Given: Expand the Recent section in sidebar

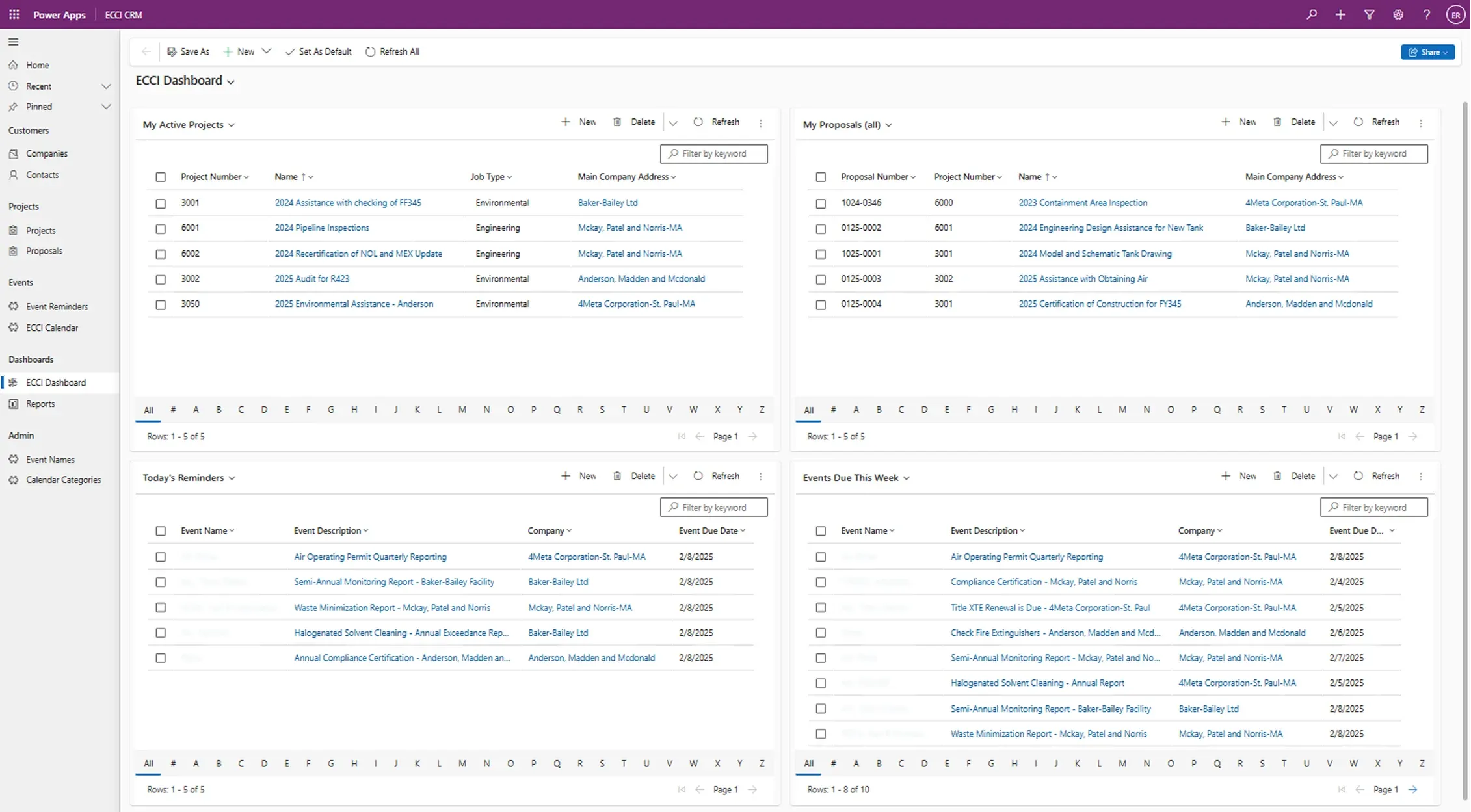Looking at the screenshot, I should point(106,86).
